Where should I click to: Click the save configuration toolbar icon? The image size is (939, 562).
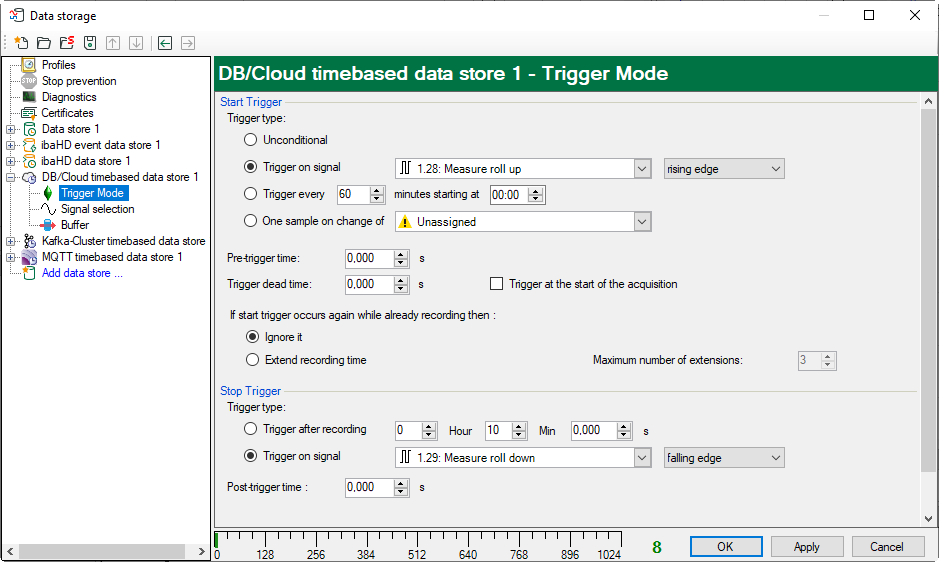pyautogui.click(x=90, y=43)
